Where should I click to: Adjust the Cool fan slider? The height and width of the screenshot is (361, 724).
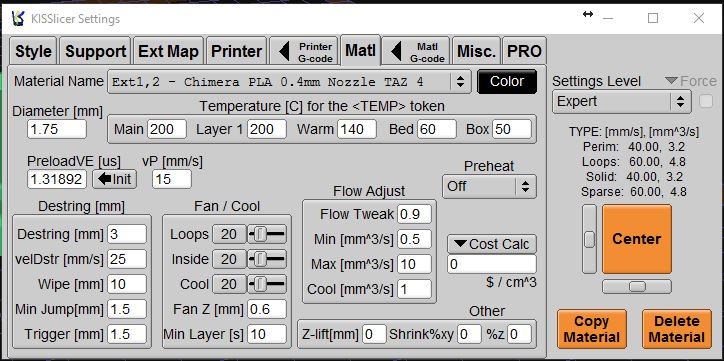(267, 284)
